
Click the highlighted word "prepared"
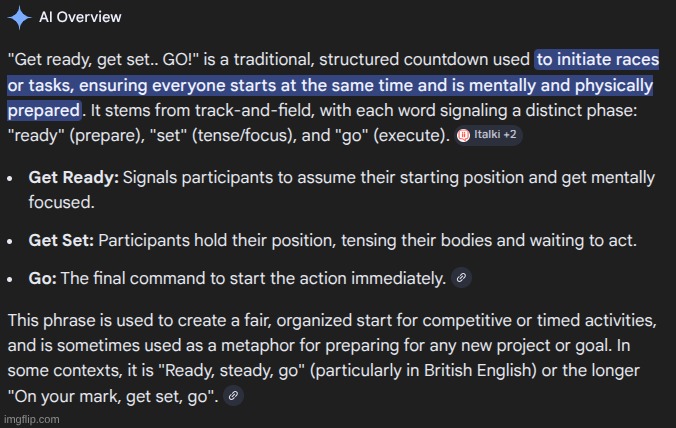coord(43,109)
